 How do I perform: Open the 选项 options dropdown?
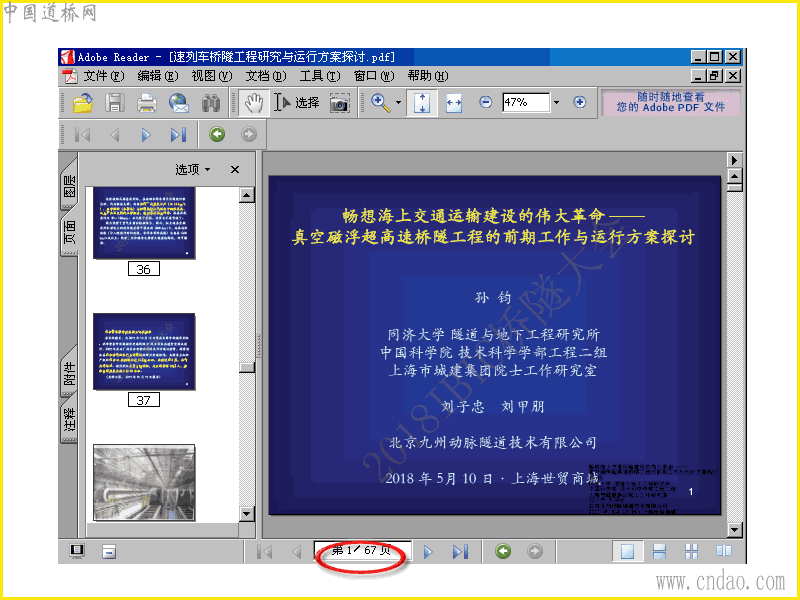(x=193, y=169)
